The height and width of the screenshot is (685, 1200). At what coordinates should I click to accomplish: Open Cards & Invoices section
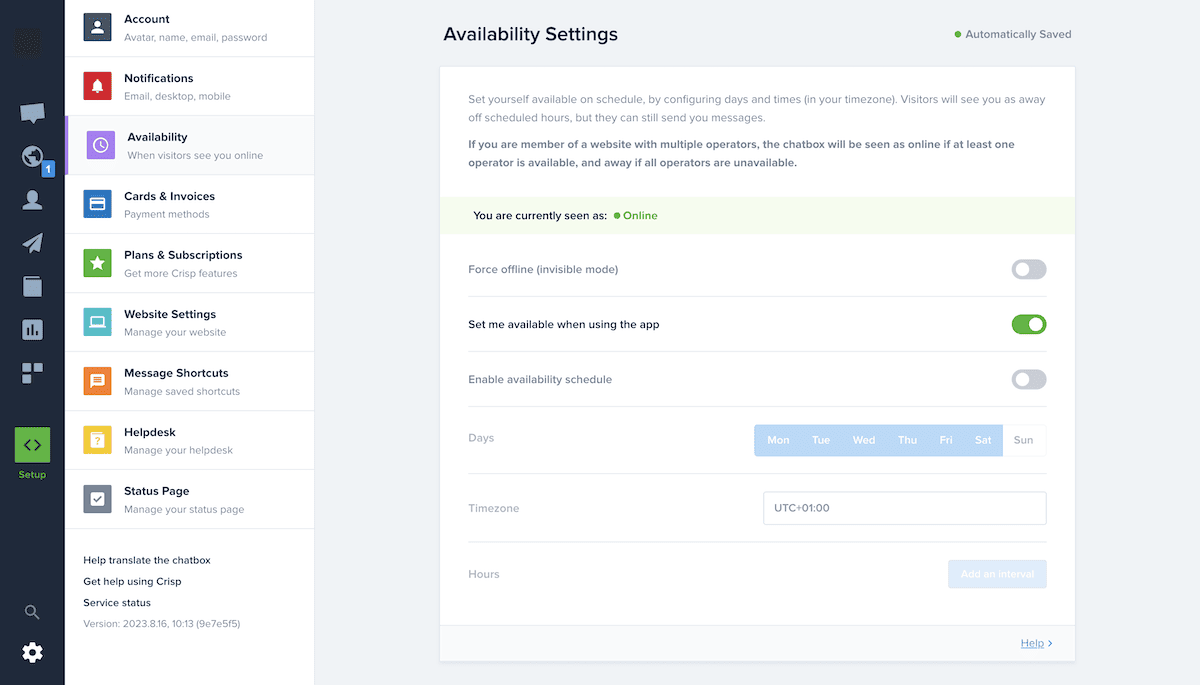[190, 204]
